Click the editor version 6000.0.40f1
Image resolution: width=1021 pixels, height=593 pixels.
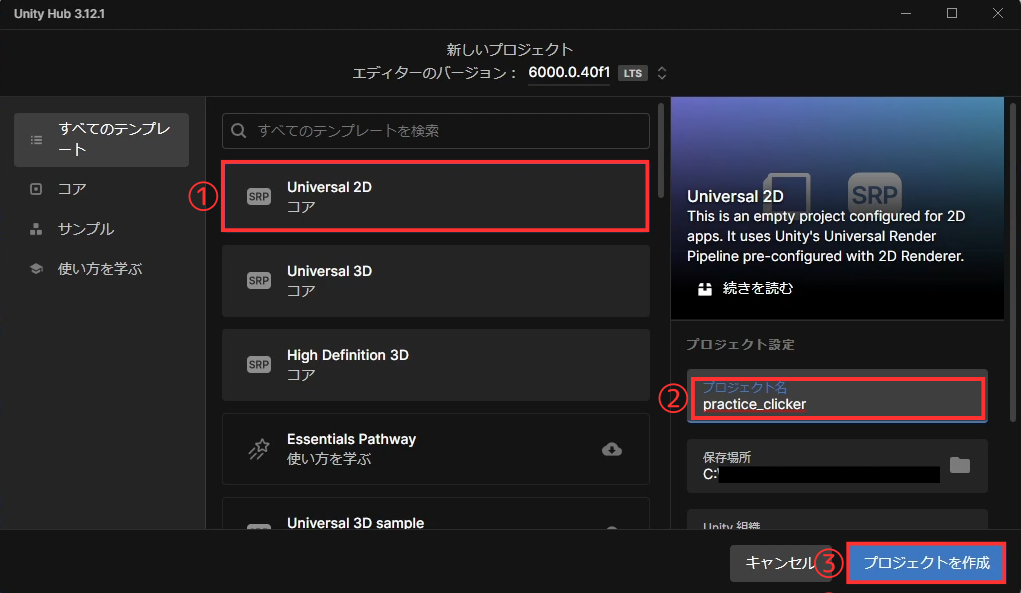pos(569,72)
